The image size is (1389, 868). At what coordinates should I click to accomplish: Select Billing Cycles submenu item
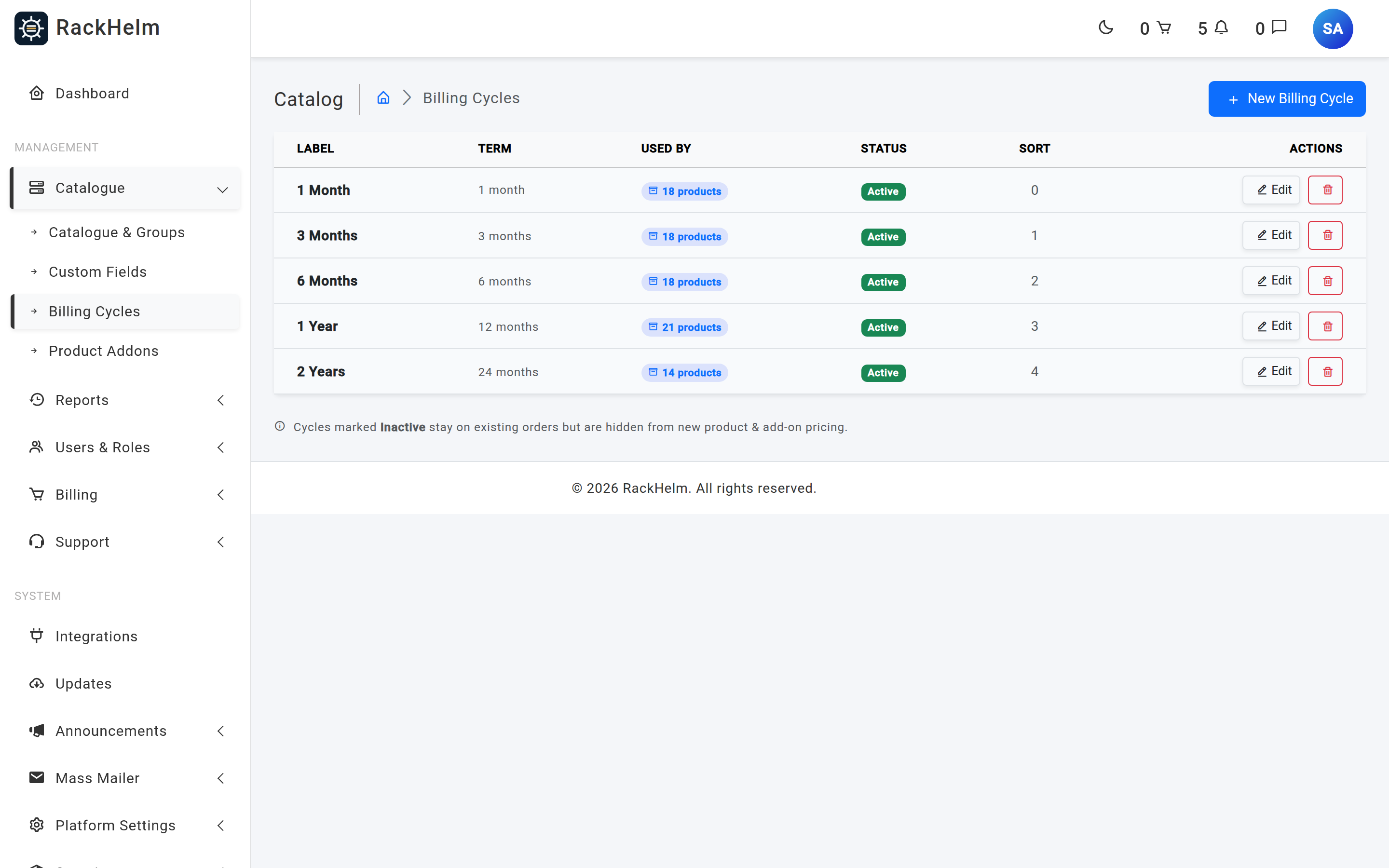[x=125, y=311]
